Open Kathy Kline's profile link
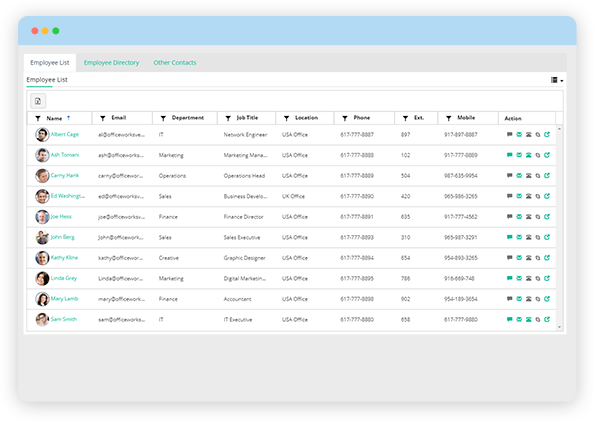 [64, 257]
